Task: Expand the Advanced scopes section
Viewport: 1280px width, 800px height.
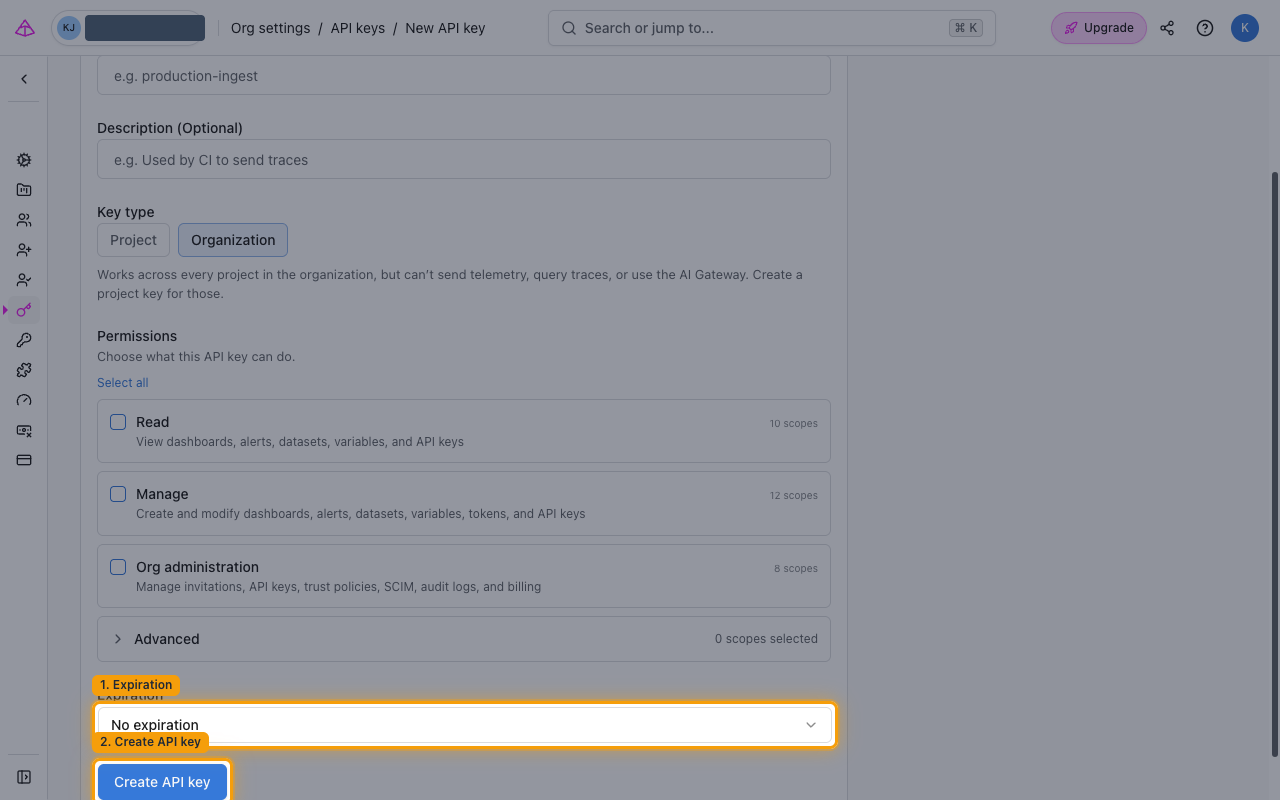Action: point(464,639)
